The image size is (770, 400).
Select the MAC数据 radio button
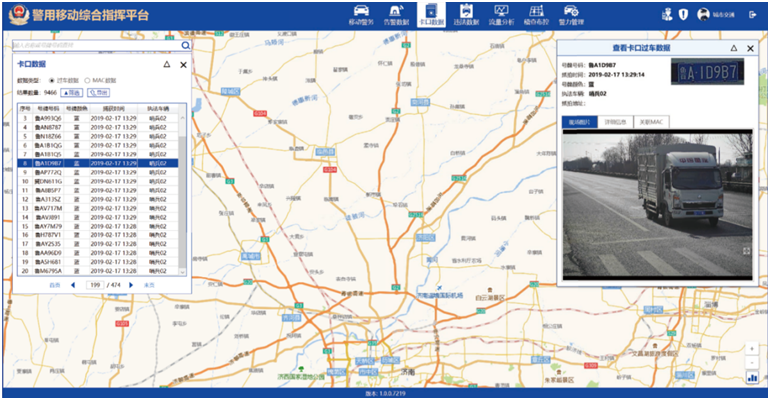(87, 80)
